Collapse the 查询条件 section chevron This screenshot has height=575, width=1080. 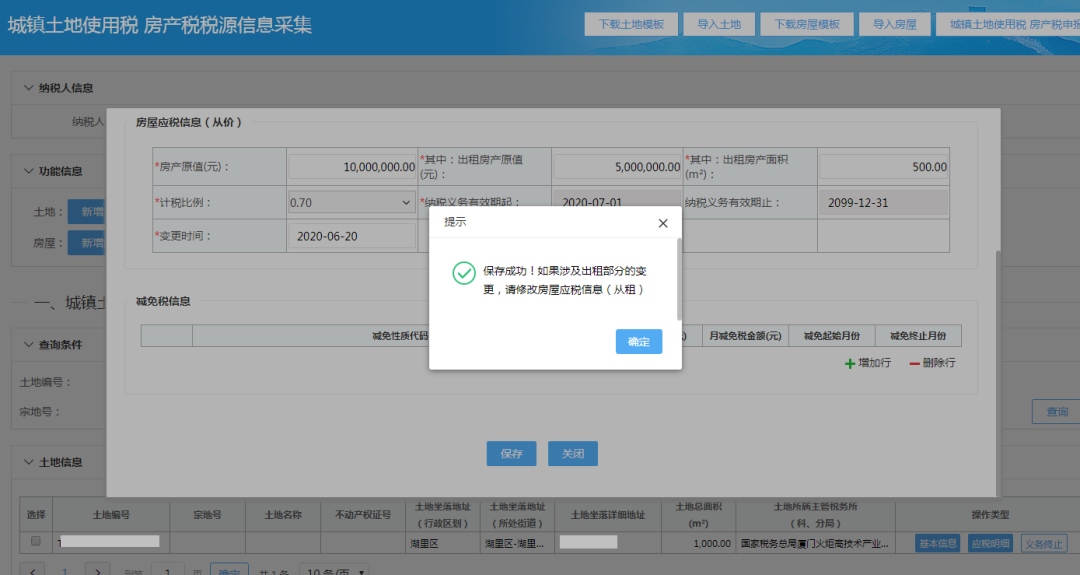click(x=28, y=344)
